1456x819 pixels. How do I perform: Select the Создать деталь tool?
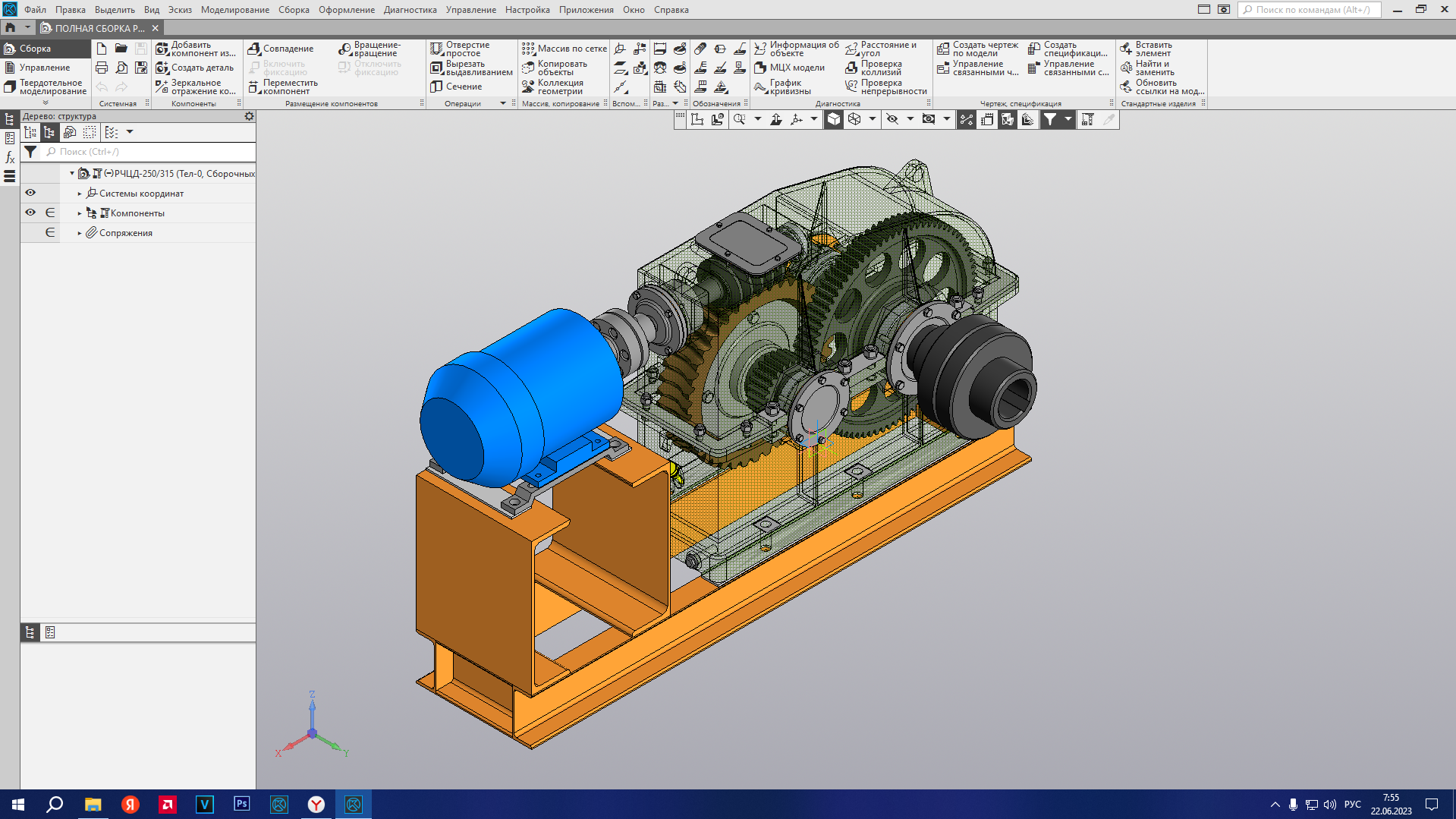[x=195, y=68]
